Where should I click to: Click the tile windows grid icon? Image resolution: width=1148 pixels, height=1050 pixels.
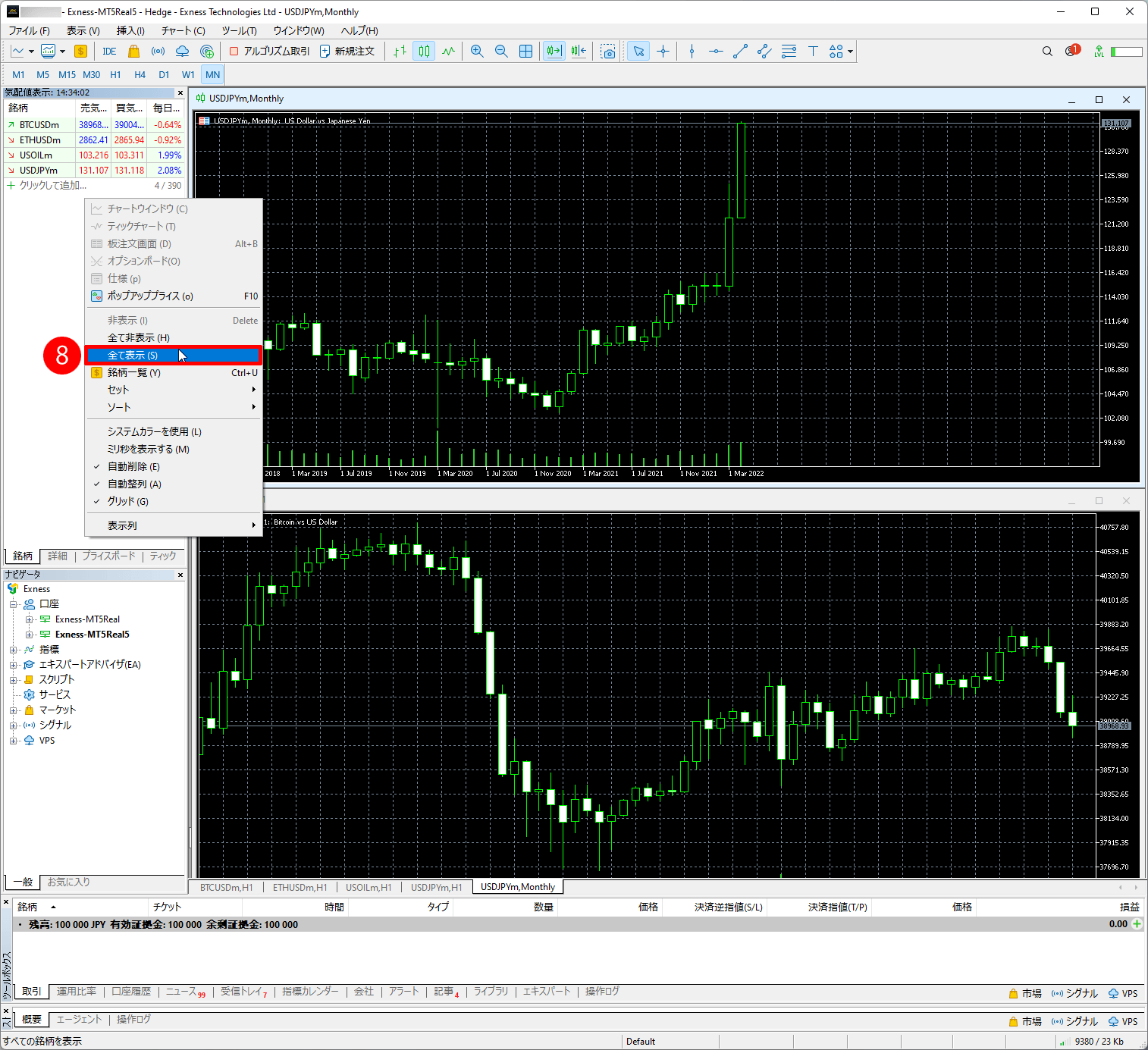click(525, 52)
